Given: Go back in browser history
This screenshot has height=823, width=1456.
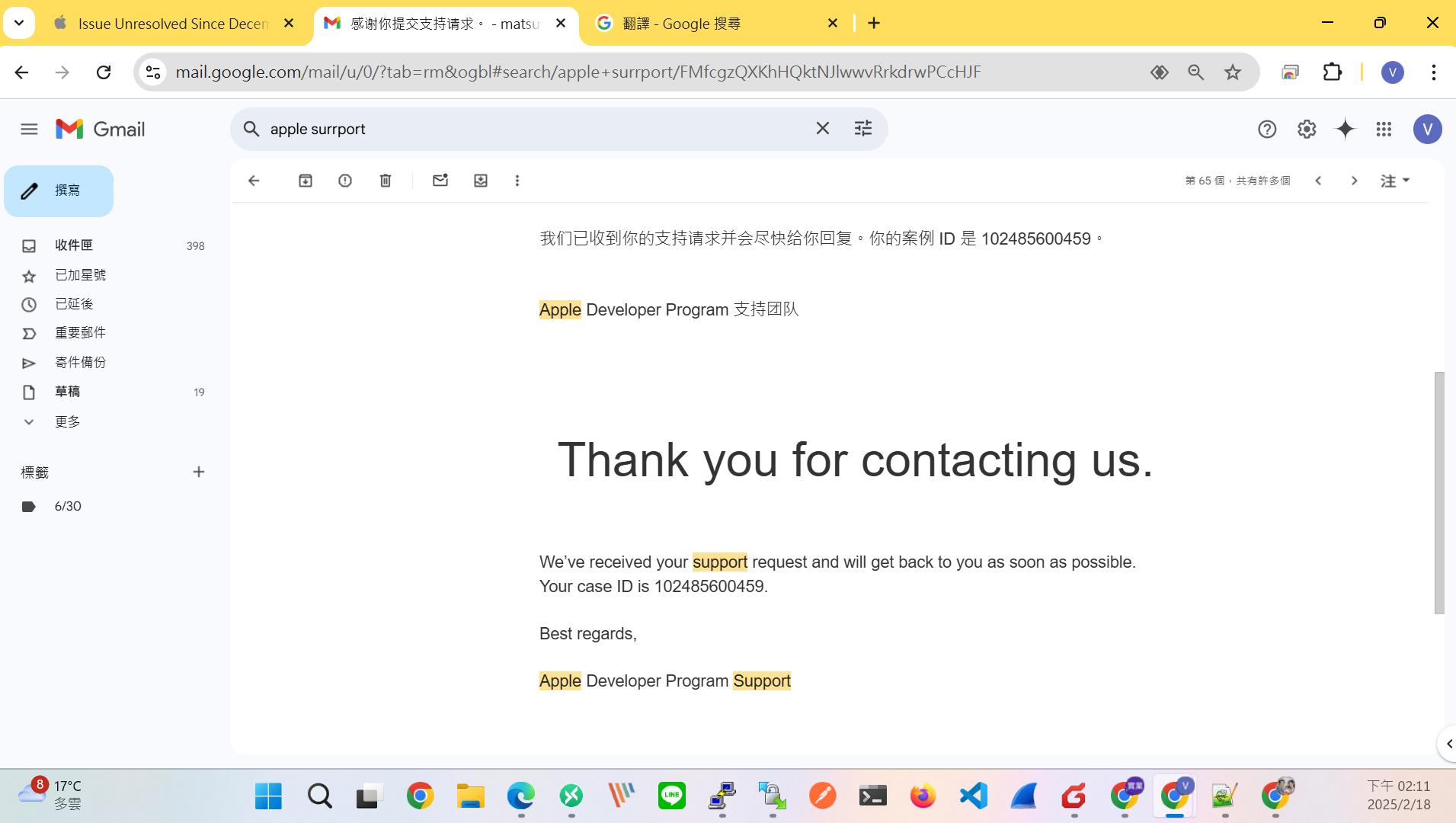Looking at the screenshot, I should click(x=21, y=72).
